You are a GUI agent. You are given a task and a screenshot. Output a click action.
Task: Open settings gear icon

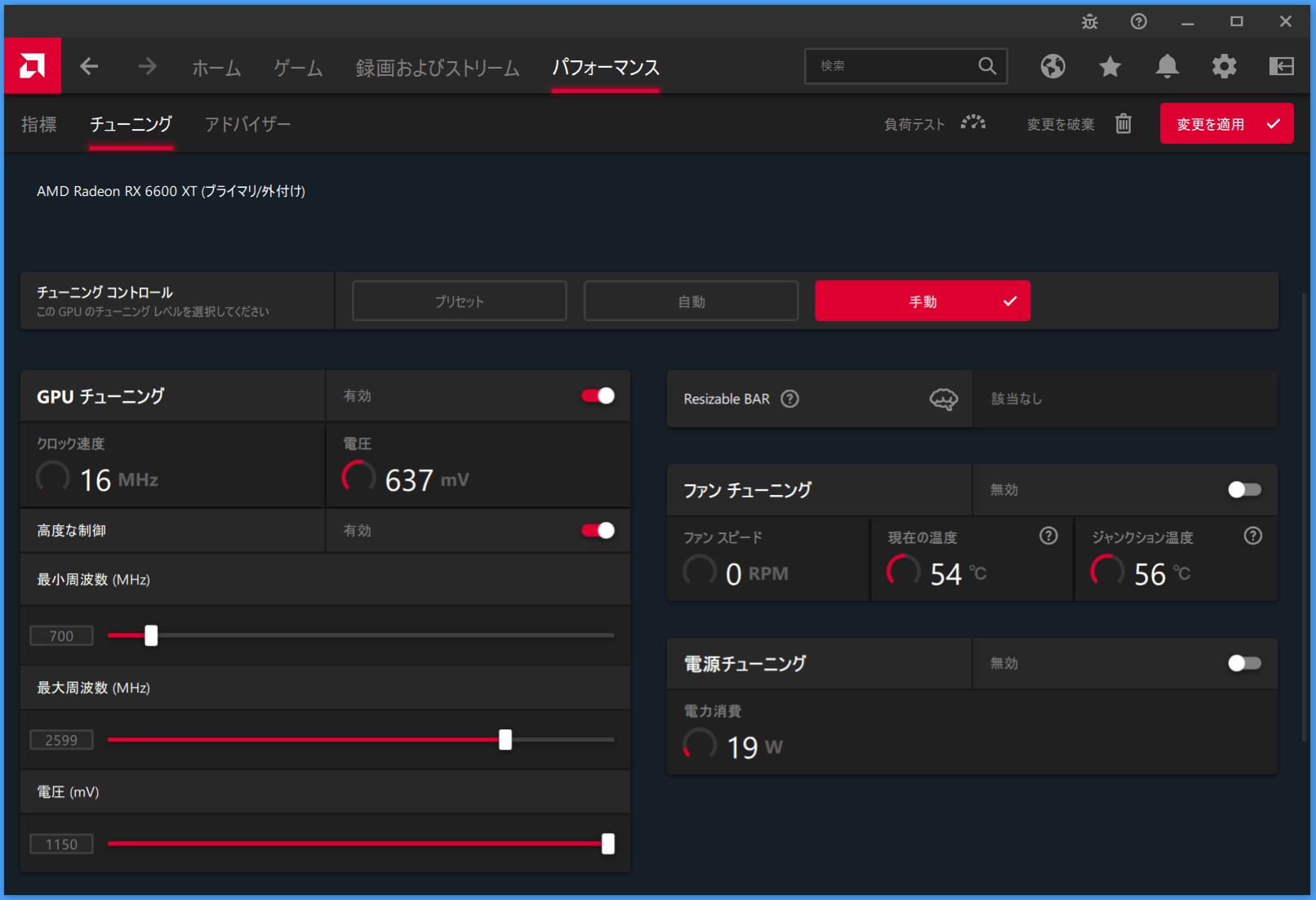(x=1225, y=66)
